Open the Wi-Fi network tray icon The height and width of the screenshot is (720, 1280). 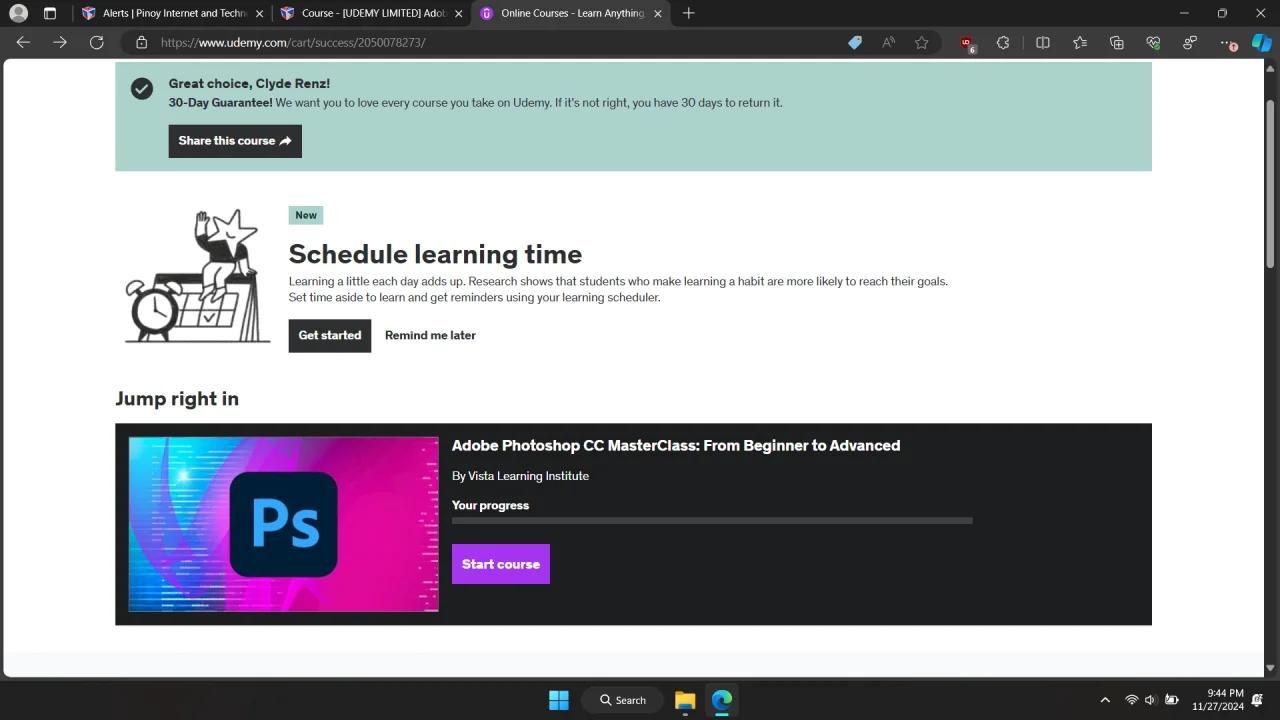click(1132, 700)
